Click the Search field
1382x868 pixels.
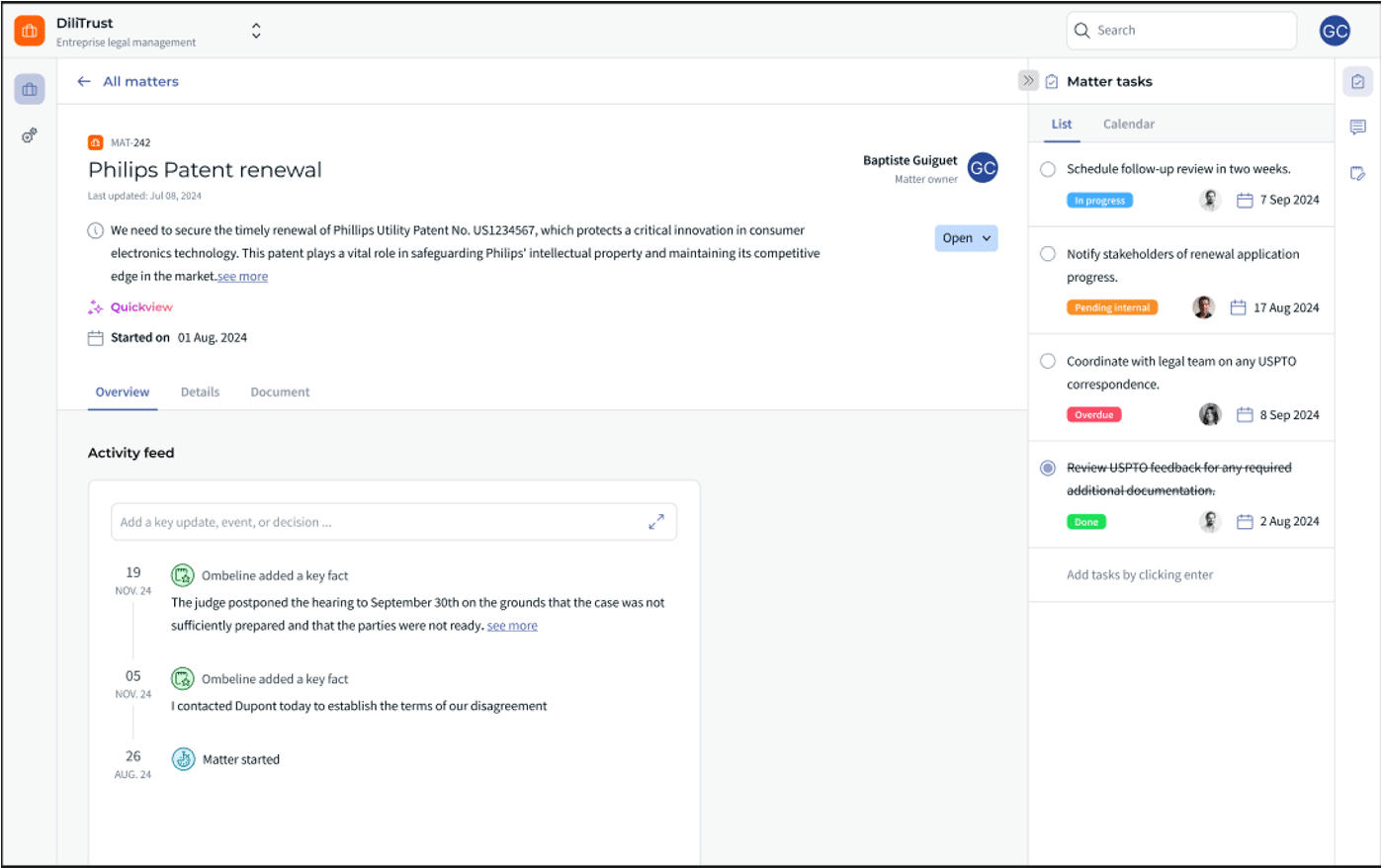point(1181,31)
